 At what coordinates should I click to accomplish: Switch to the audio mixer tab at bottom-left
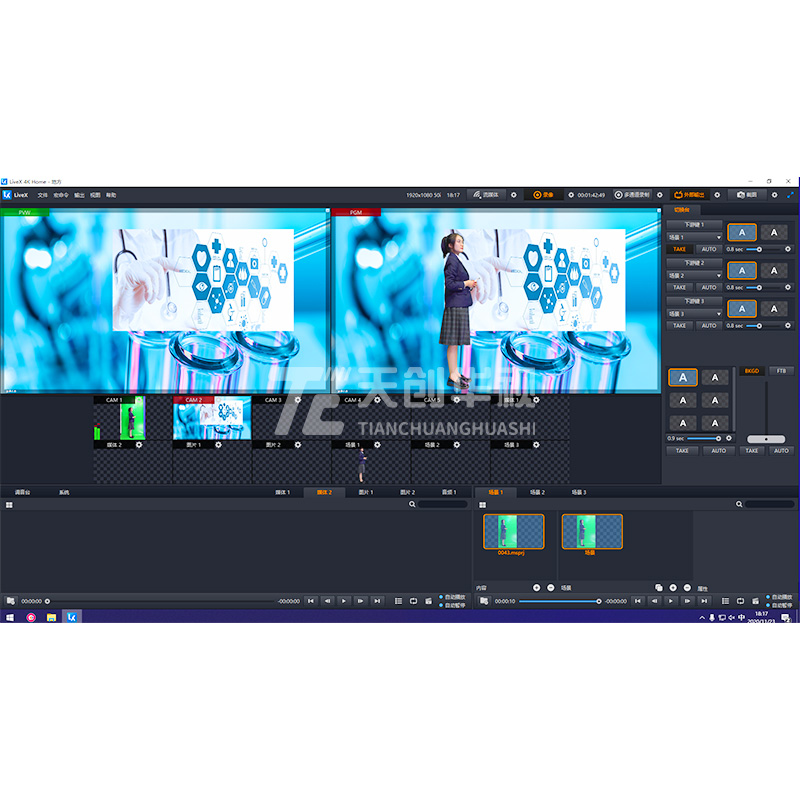[x=22, y=492]
